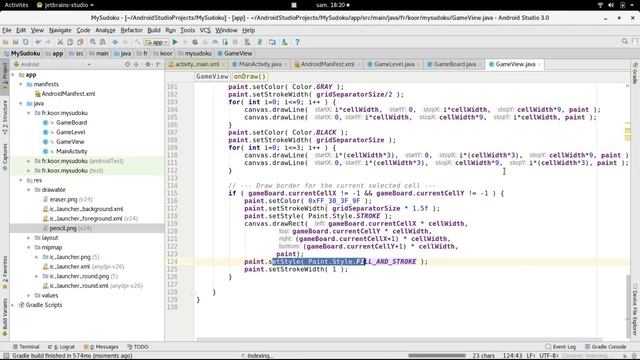Click the Sync/refresh toolbar icon
Image resolution: width=640 pixels, height=360 pixels.
pos(25,42)
